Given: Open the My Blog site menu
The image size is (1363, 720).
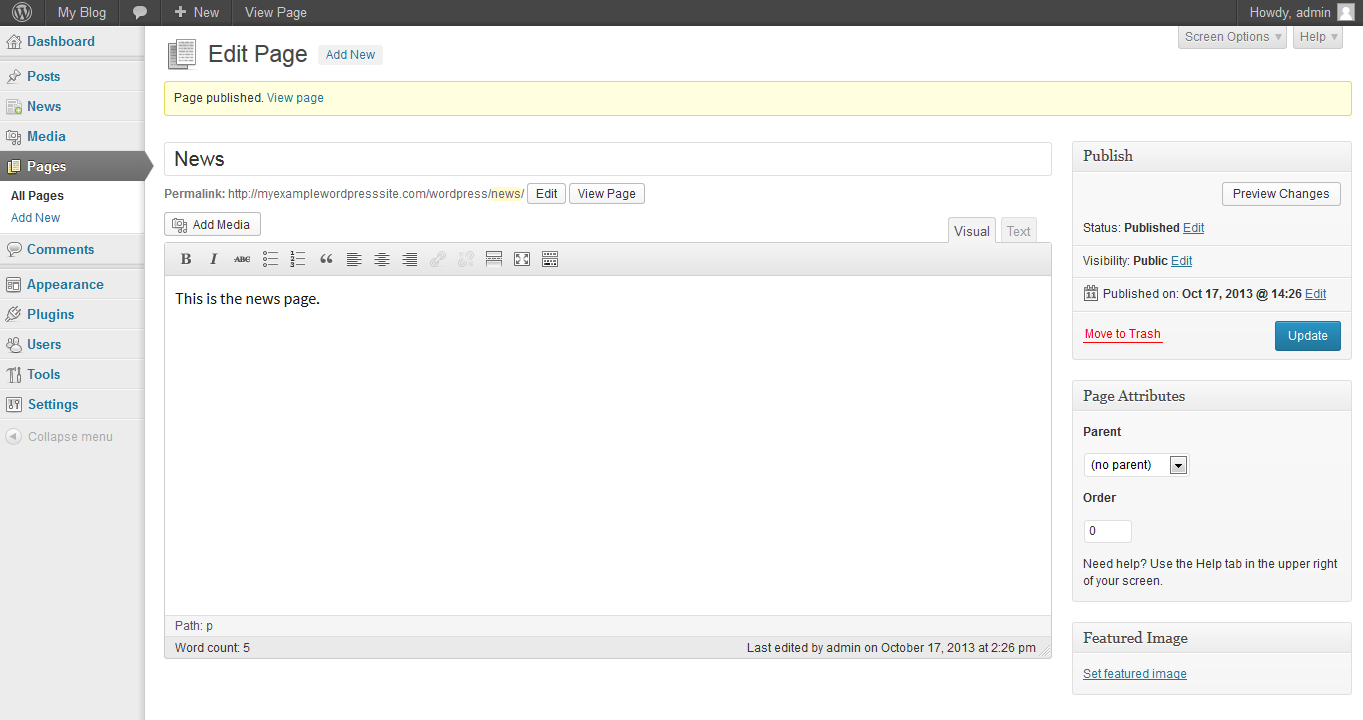Looking at the screenshot, I should [81, 12].
